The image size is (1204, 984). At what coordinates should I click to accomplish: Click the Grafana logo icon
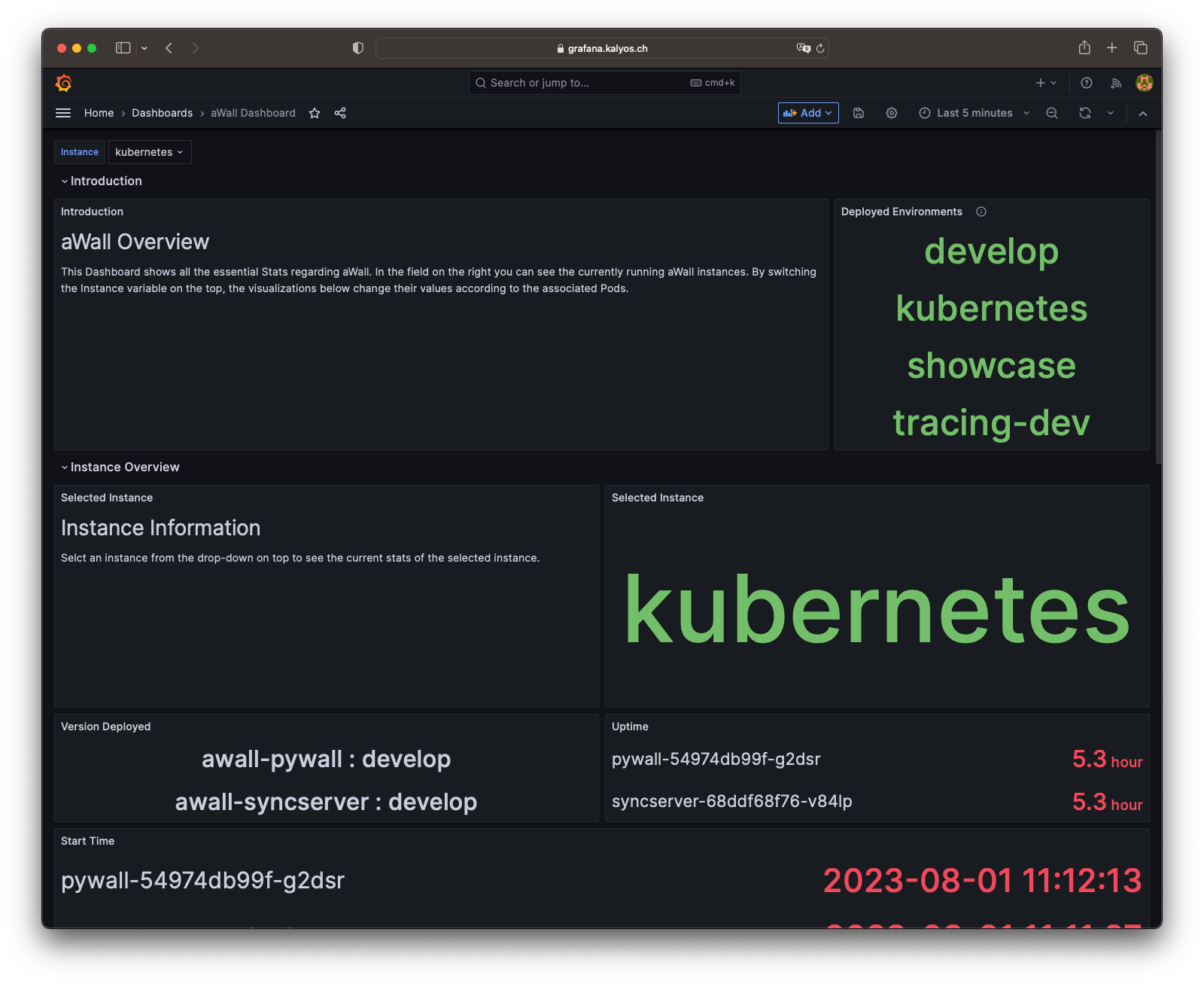64,83
